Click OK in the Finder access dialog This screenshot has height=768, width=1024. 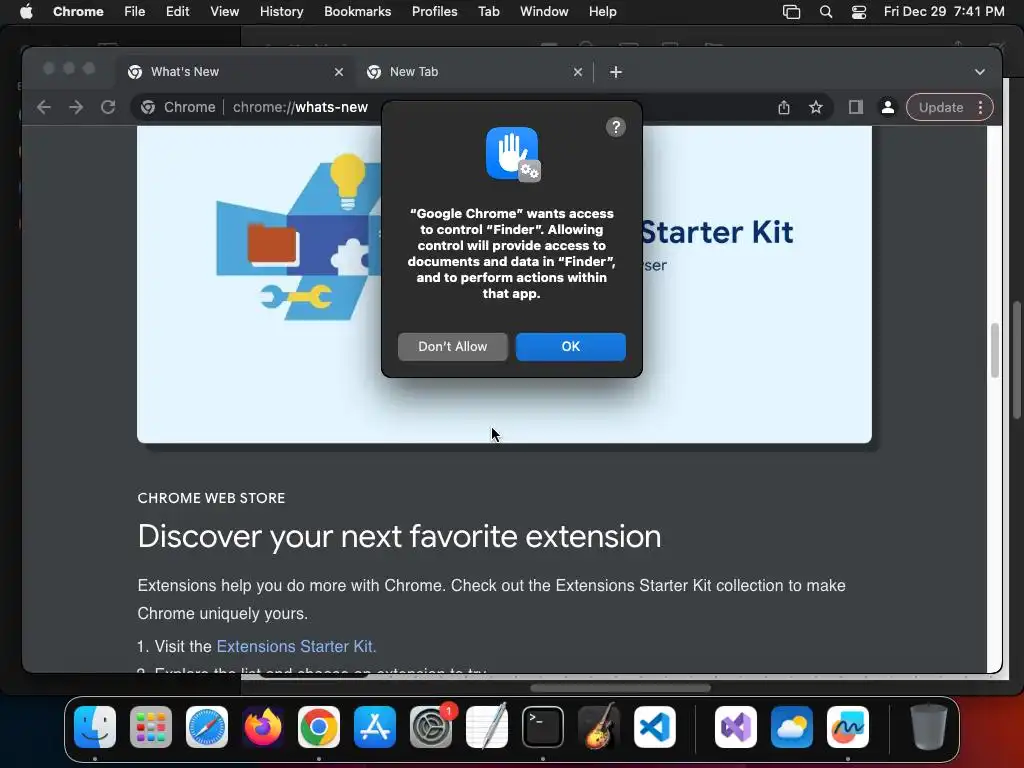coord(570,346)
